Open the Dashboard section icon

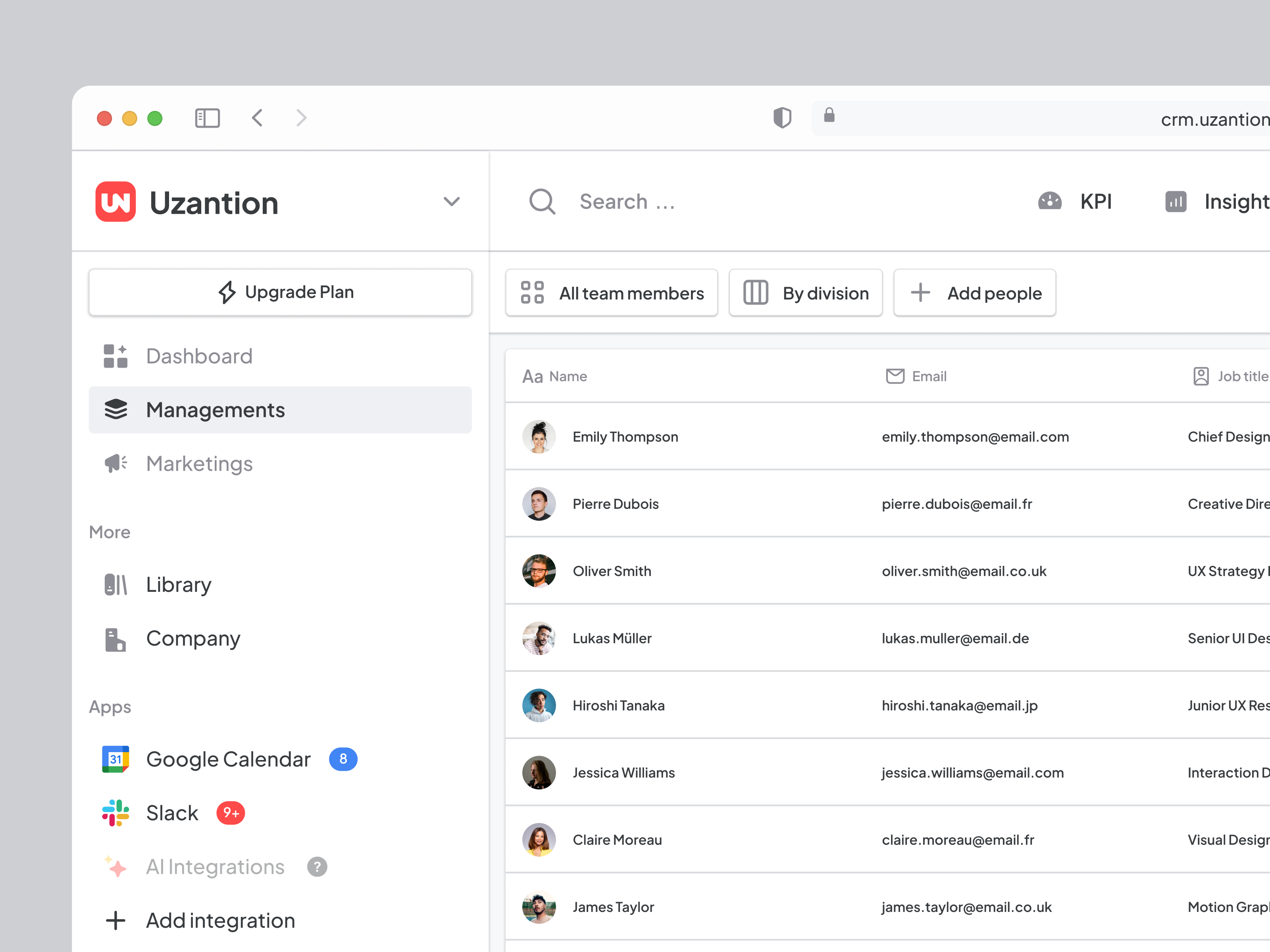pyautogui.click(x=115, y=356)
